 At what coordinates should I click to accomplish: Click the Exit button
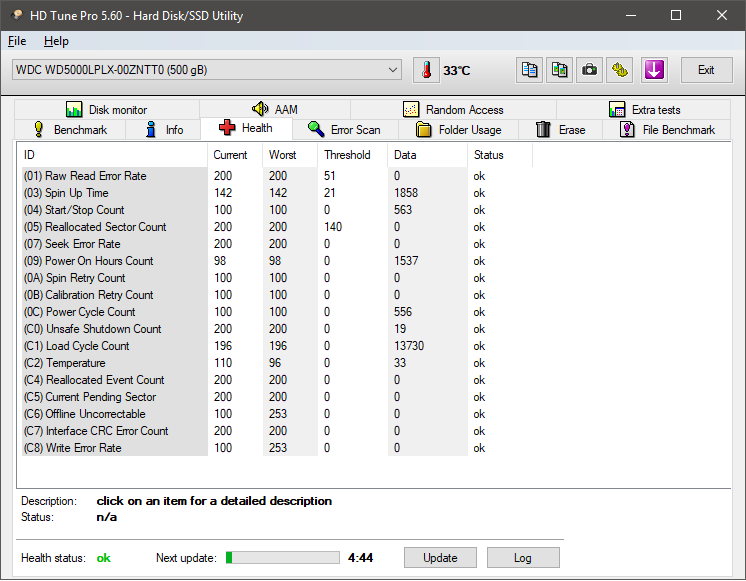tap(706, 70)
